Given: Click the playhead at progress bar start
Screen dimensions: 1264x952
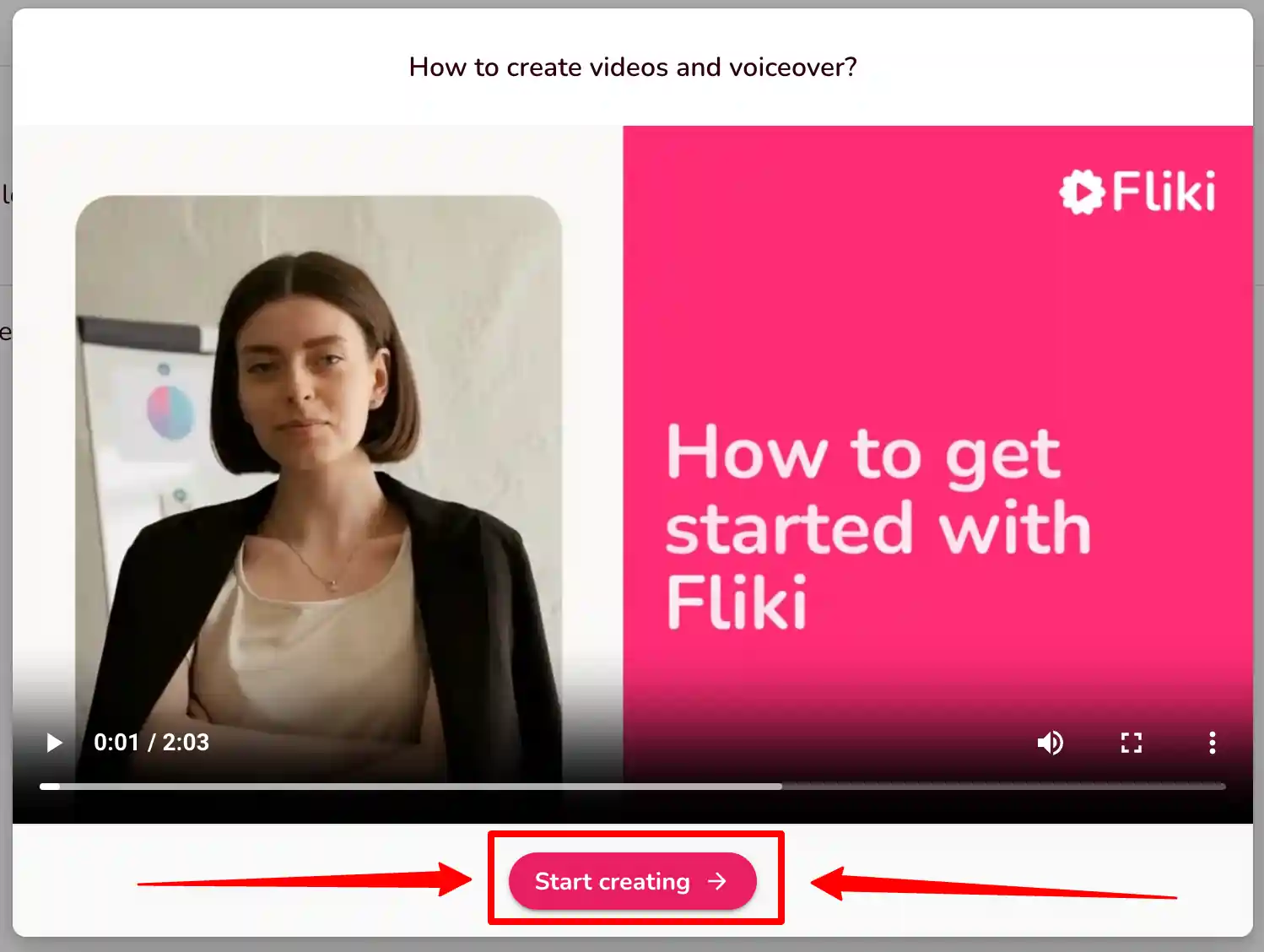Looking at the screenshot, I should (50, 787).
